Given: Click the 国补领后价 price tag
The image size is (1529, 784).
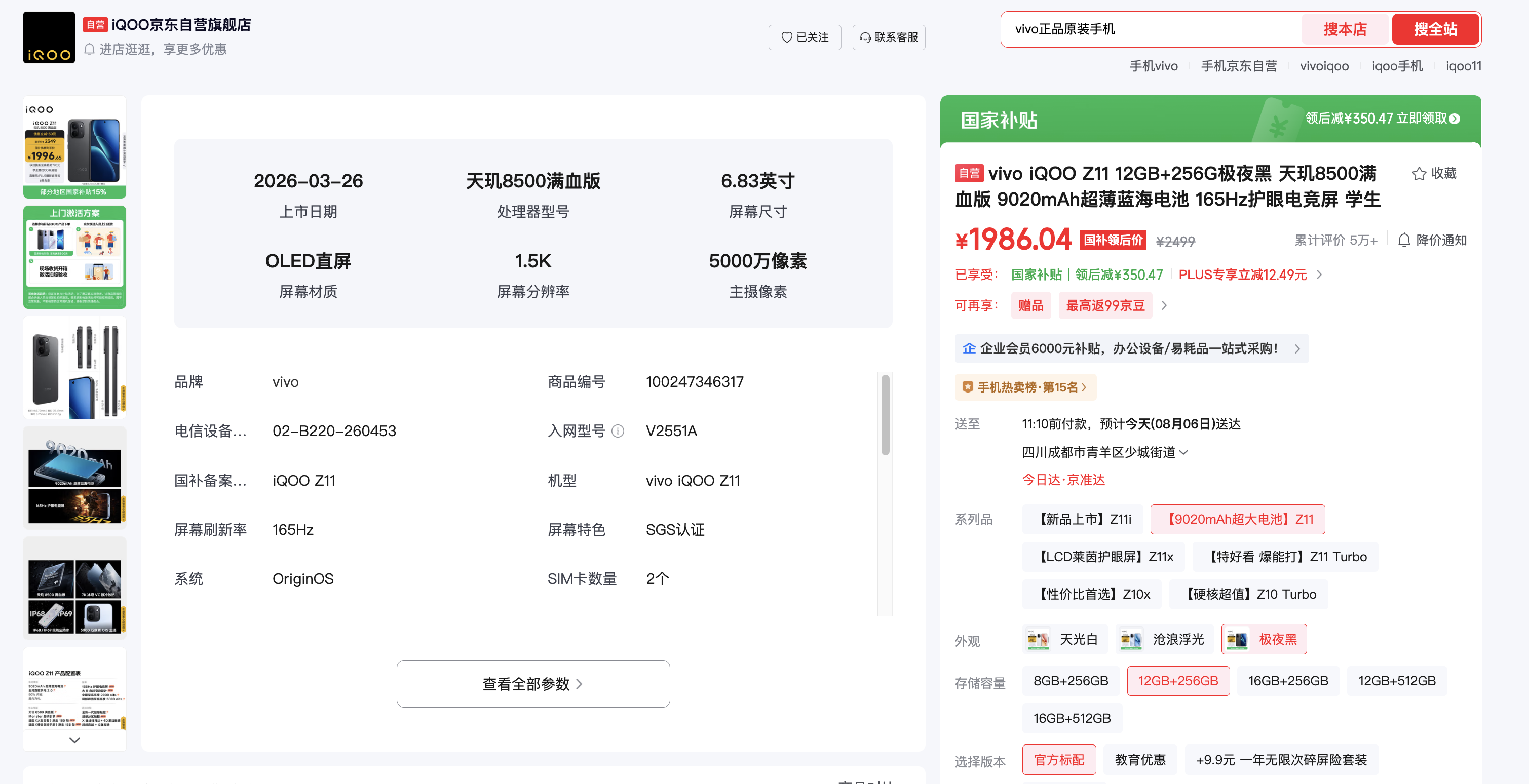Looking at the screenshot, I should [1113, 240].
